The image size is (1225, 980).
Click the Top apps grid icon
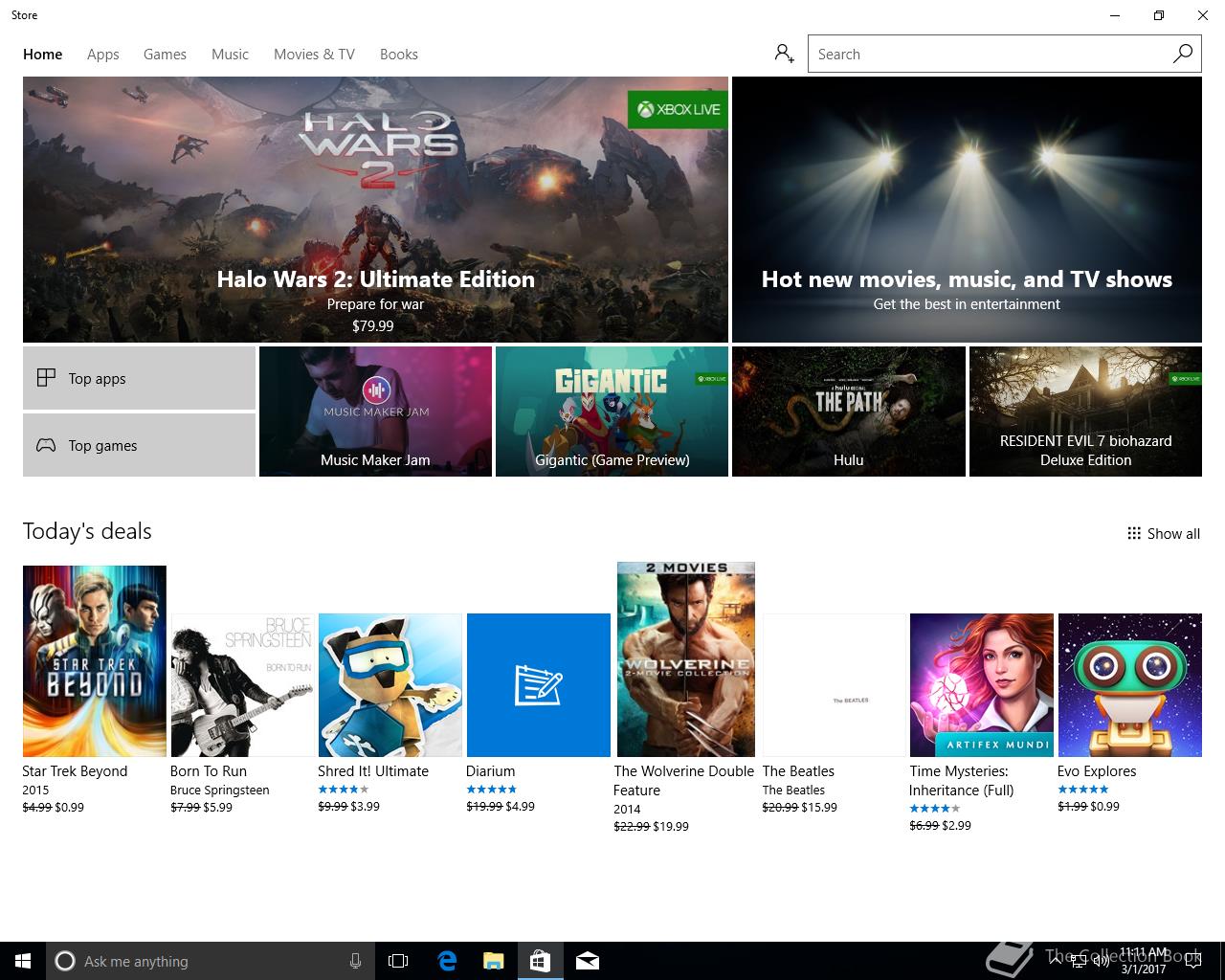pyautogui.click(x=46, y=378)
